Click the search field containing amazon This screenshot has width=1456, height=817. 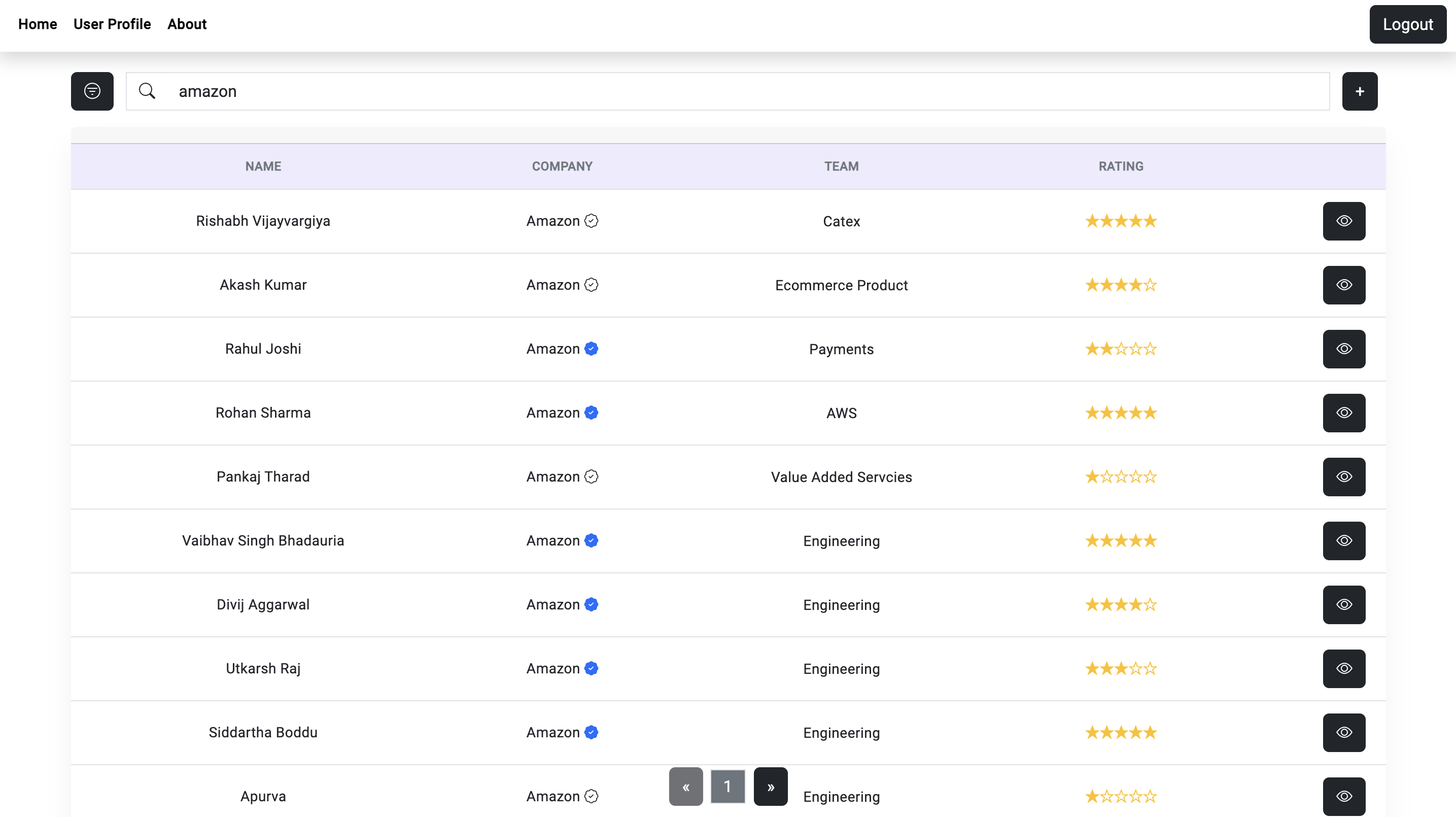click(727, 91)
